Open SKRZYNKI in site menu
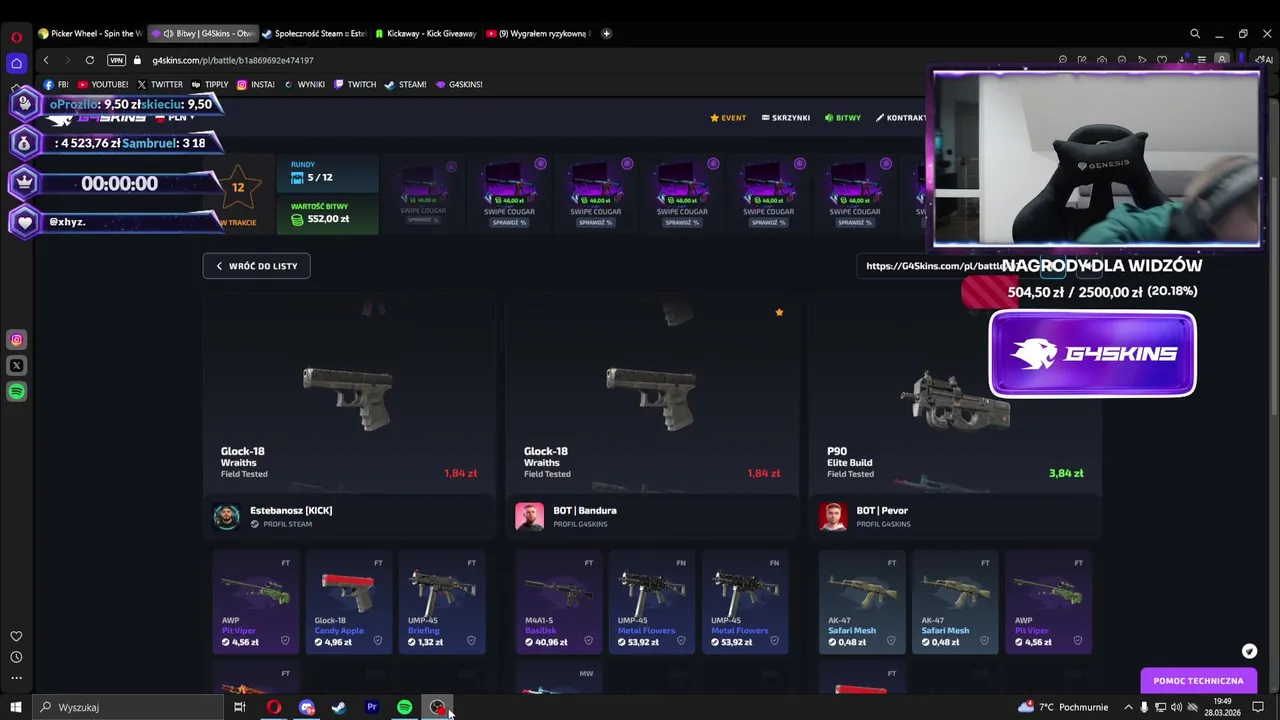This screenshot has width=1280, height=720. pyautogui.click(x=786, y=118)
